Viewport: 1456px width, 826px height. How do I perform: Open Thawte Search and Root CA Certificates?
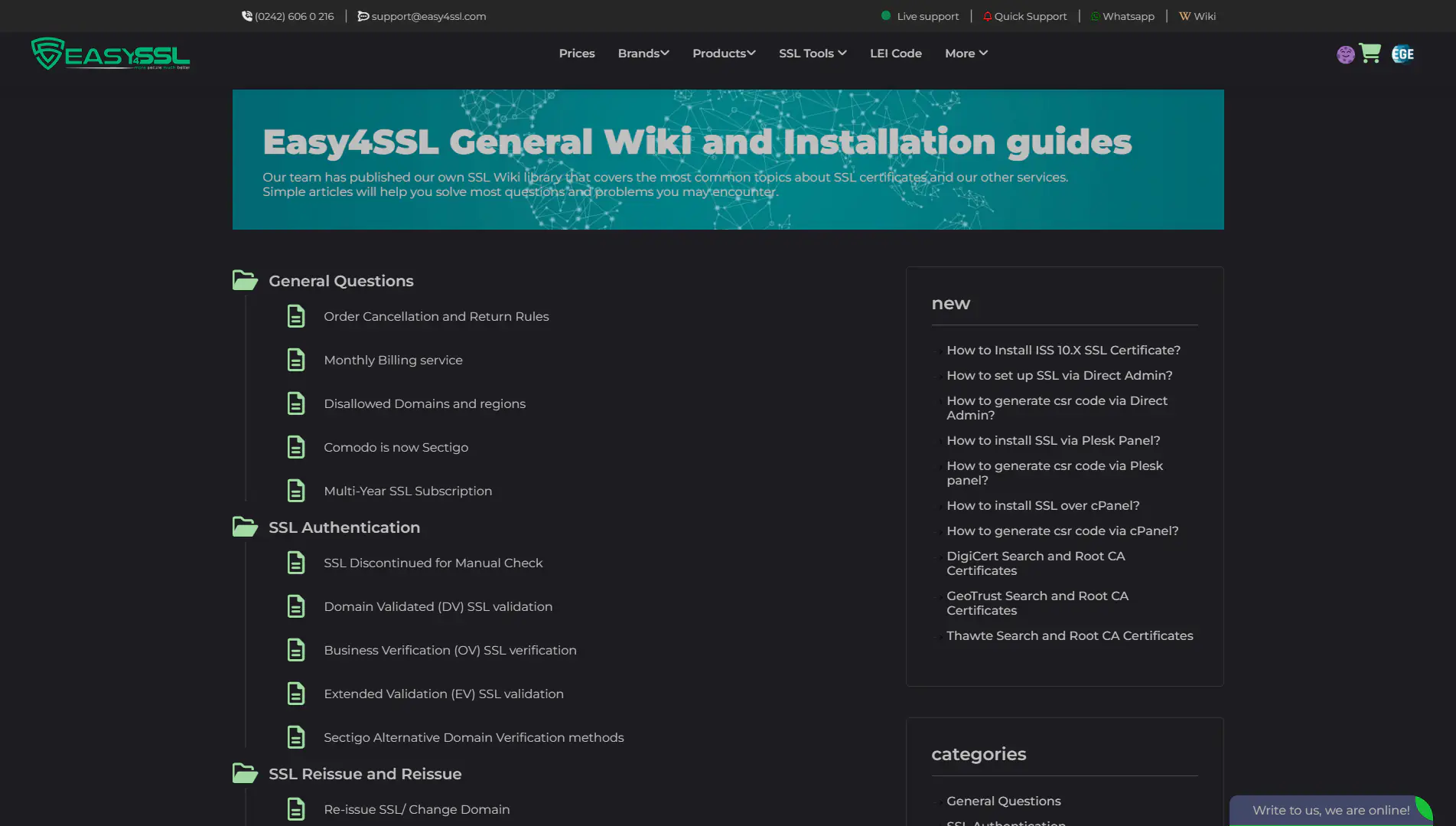coord(1070,635)
